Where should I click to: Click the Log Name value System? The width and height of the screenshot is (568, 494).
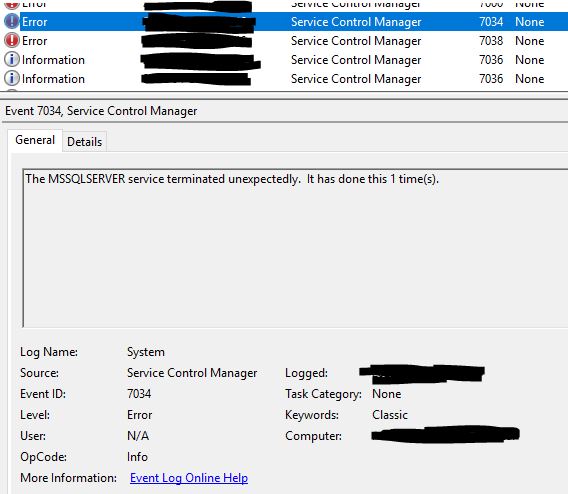pos(146,352)
